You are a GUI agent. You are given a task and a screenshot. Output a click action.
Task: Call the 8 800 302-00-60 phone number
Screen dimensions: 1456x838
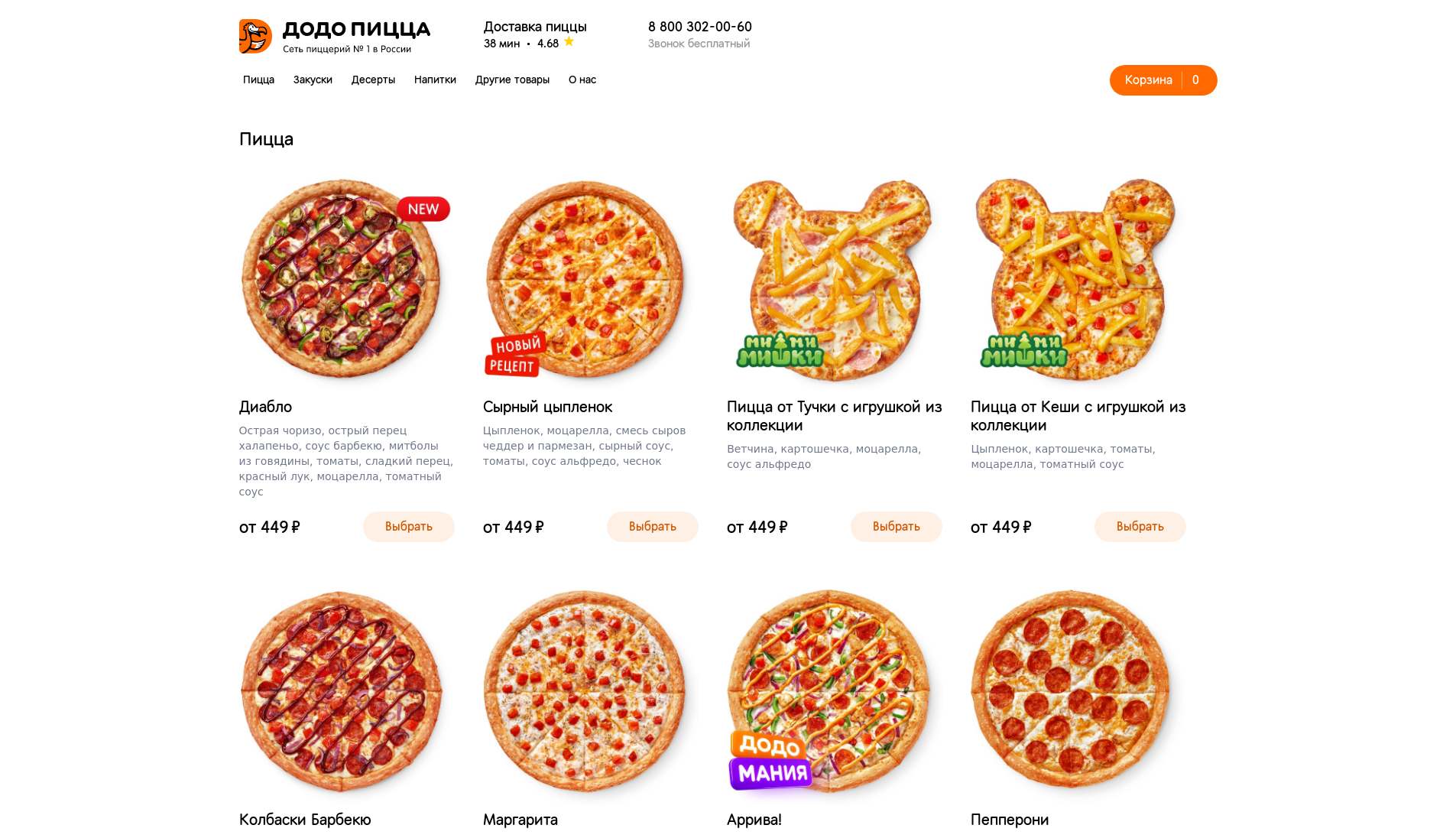pyautogui.click(x=700, y=27)
